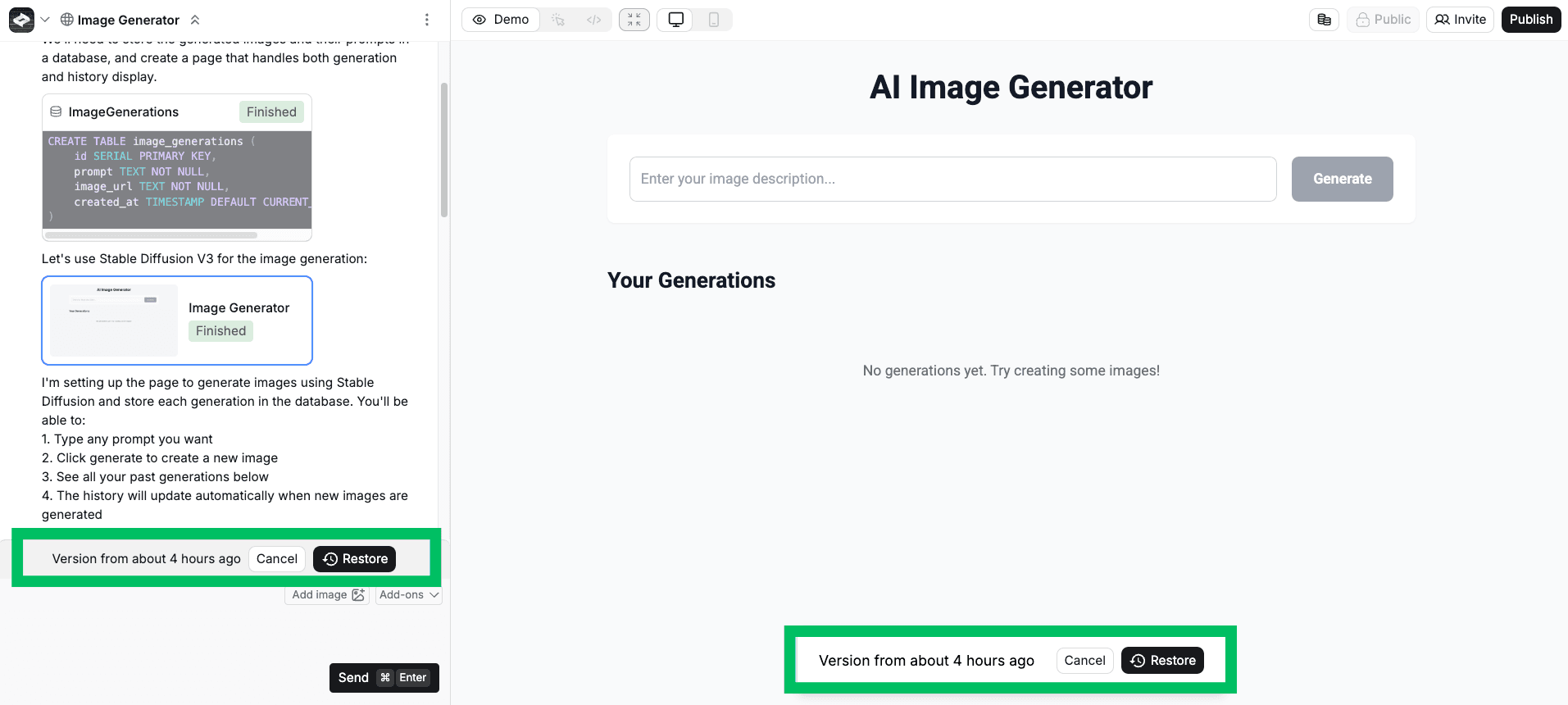The width and height of the screenshot is (1568, 705).
Task: Click the collapse fullscreen arrows icon
Action: point(634,20)
